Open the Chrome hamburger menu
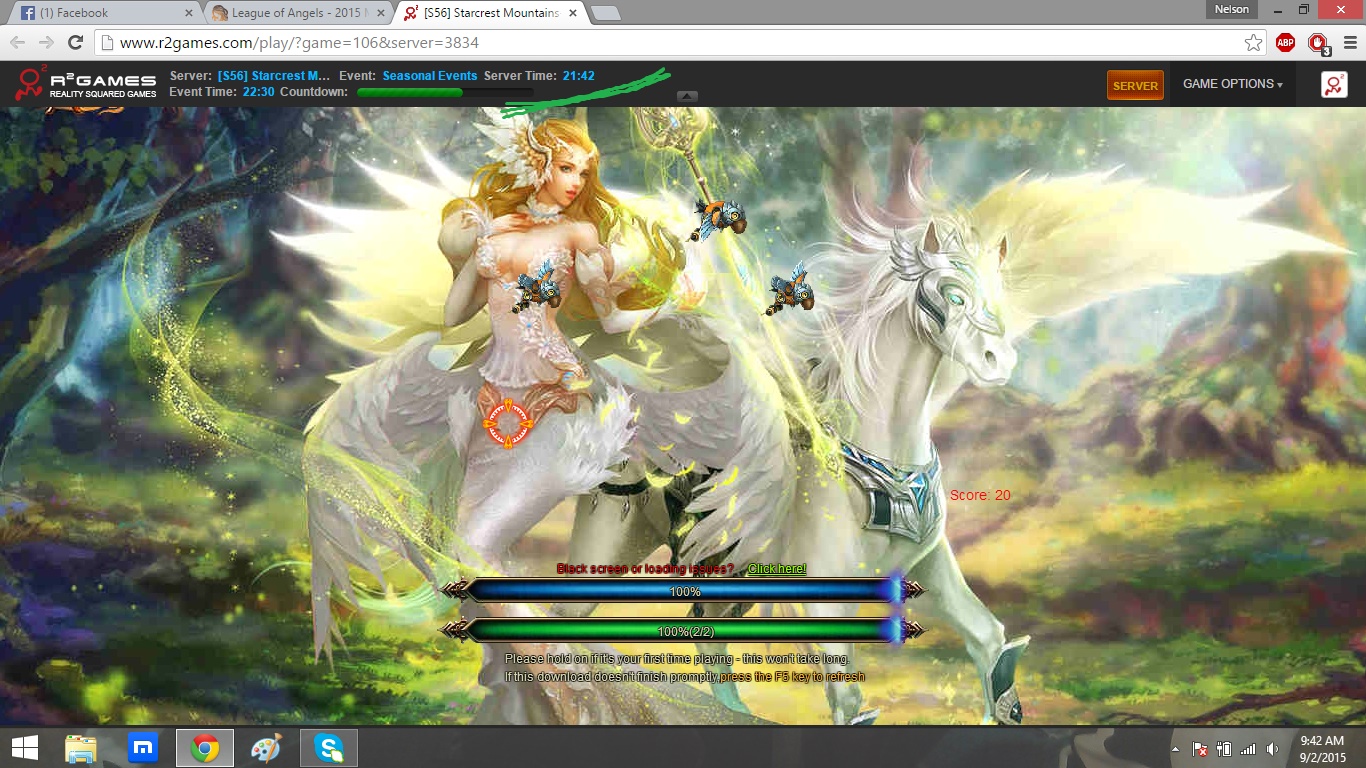Image resolution: width=1366 pixels, height=768 pixels. [x=1349, y=43]
